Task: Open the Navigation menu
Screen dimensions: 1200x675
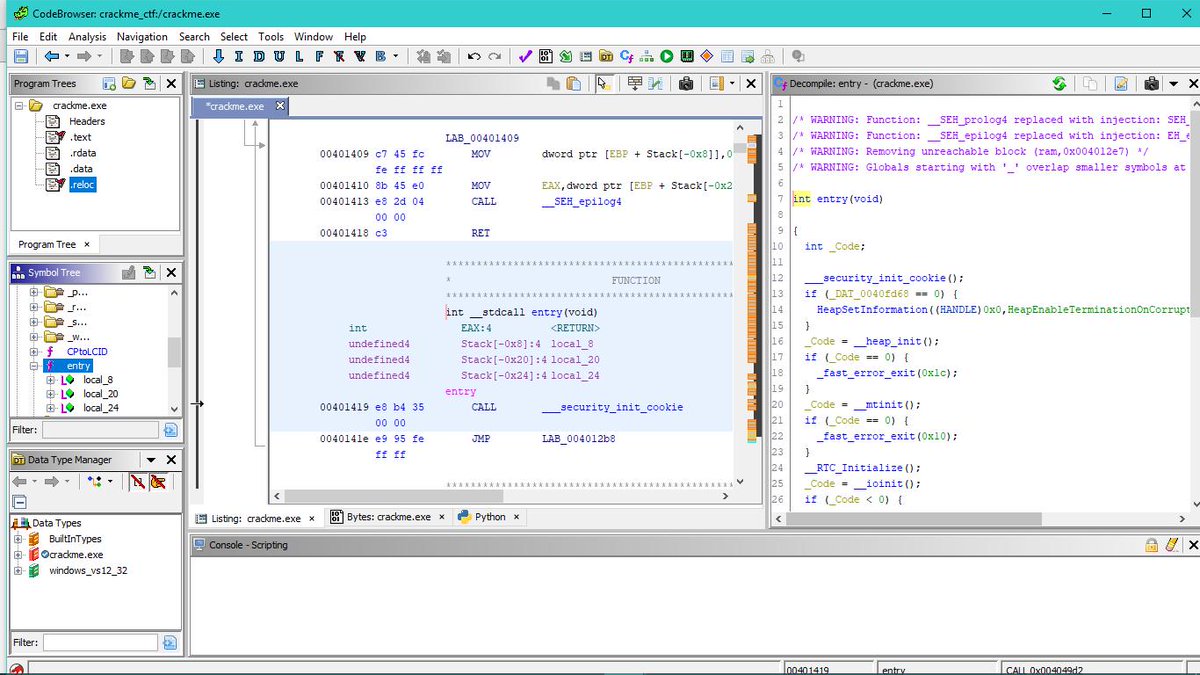Action: point(142,37)
